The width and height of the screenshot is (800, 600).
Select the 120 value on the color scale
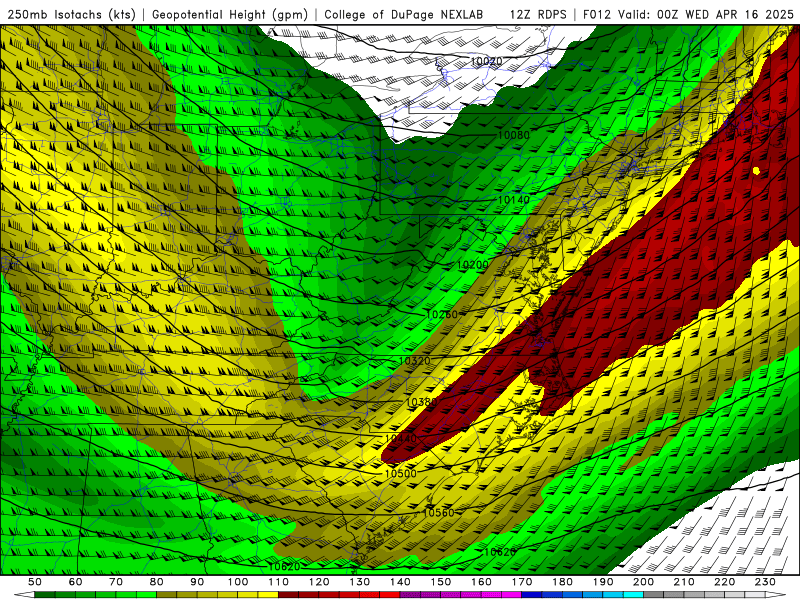[x=319, y=582]
